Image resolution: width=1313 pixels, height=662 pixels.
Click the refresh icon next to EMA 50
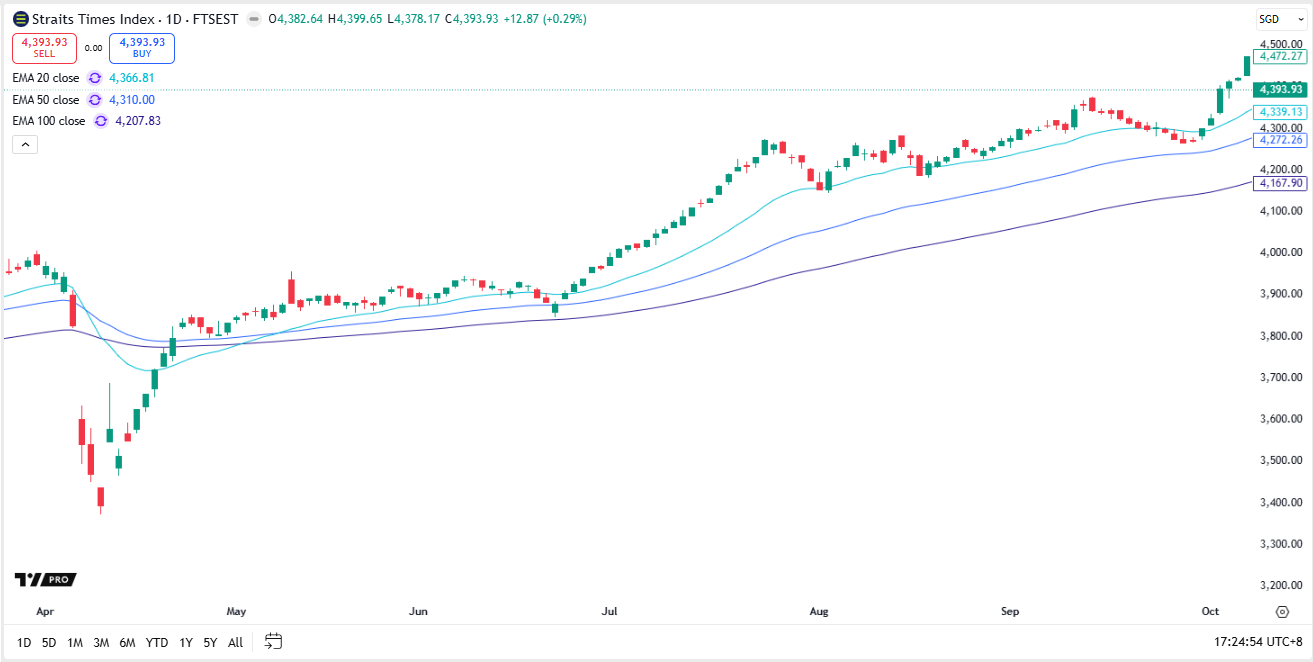coord(95,100)
